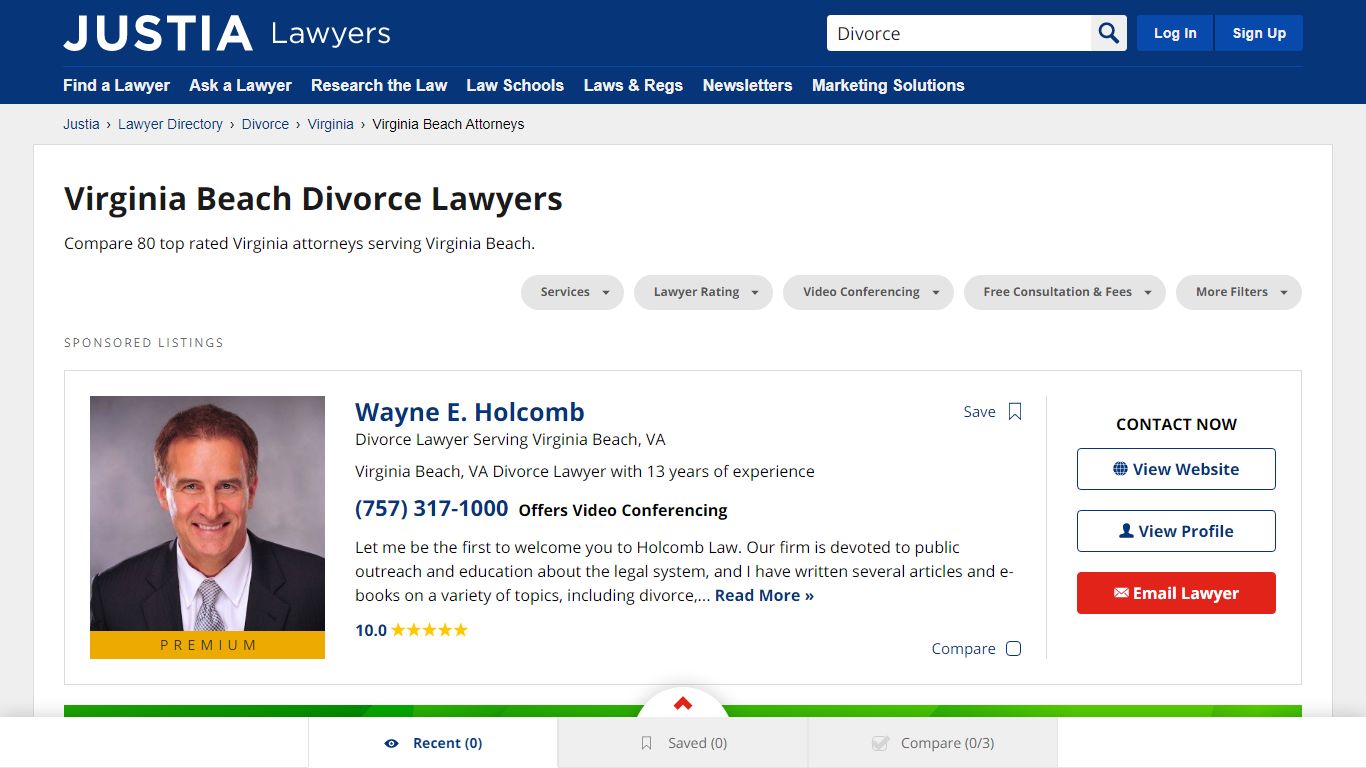This screenshot has width=1366, height=768.
Task: Click the "Offers Video Conferencing" text
Action: [x=623, y=510]
